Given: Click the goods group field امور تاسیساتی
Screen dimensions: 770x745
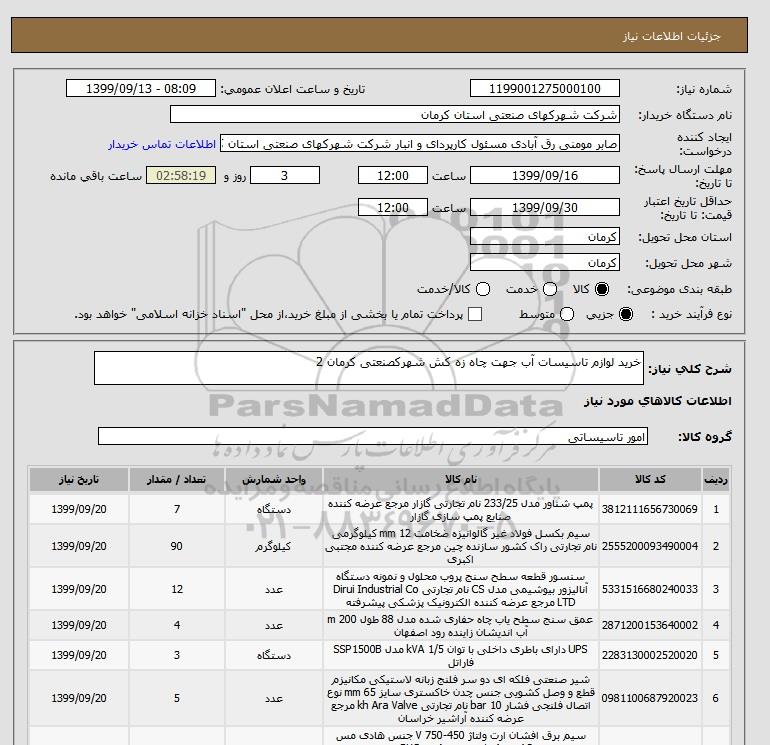Looking at the screenshot, I should [373, 436].
